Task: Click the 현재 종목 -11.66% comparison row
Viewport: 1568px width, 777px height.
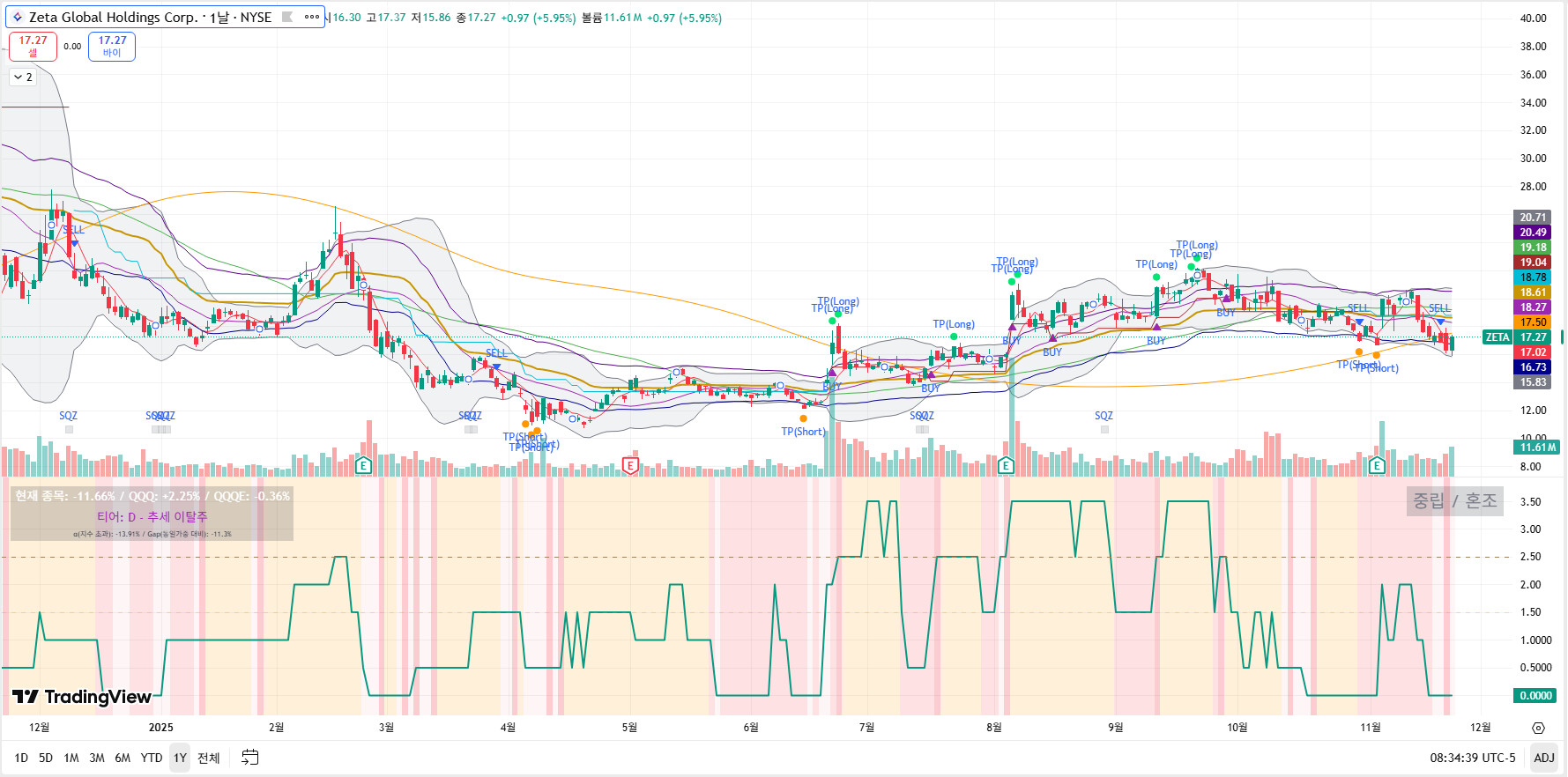Action: pyautogui.click(x=152, y=497)
